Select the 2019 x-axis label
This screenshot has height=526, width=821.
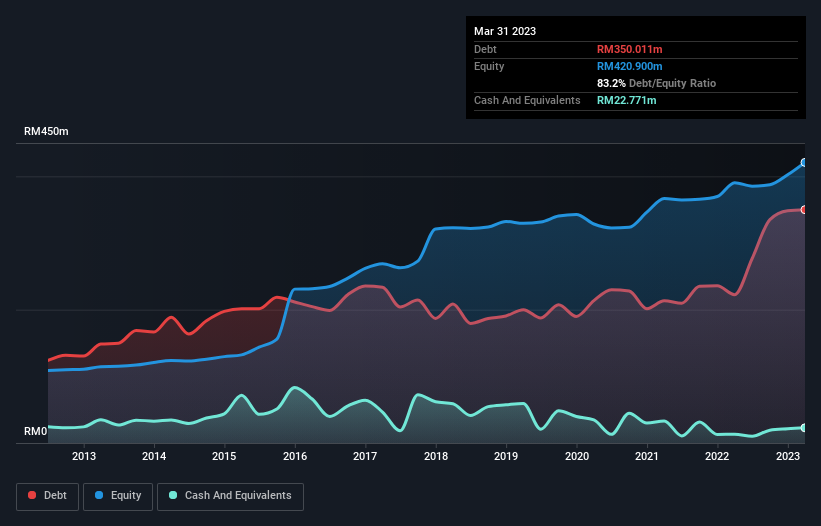(506, 456)
